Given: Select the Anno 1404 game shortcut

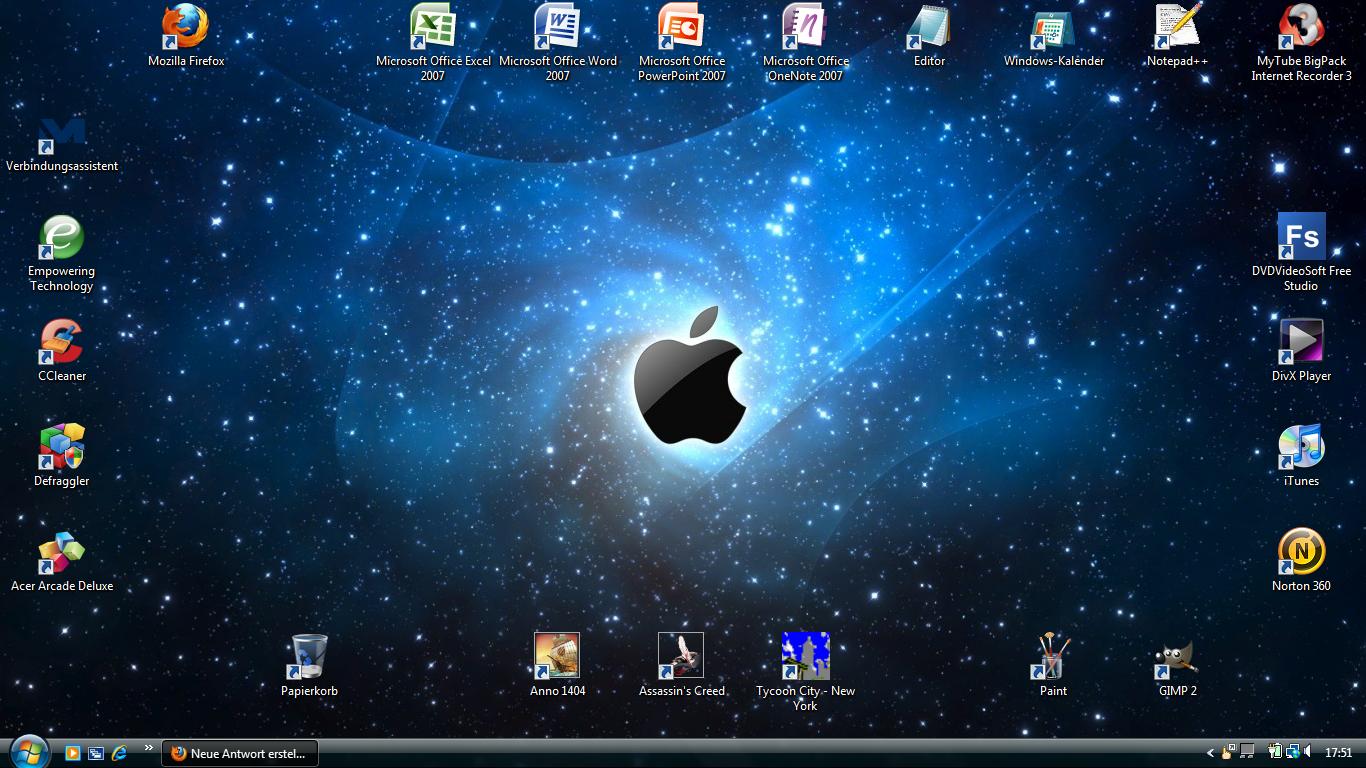Looking at the screenshot, I should (x=557, y=665).
